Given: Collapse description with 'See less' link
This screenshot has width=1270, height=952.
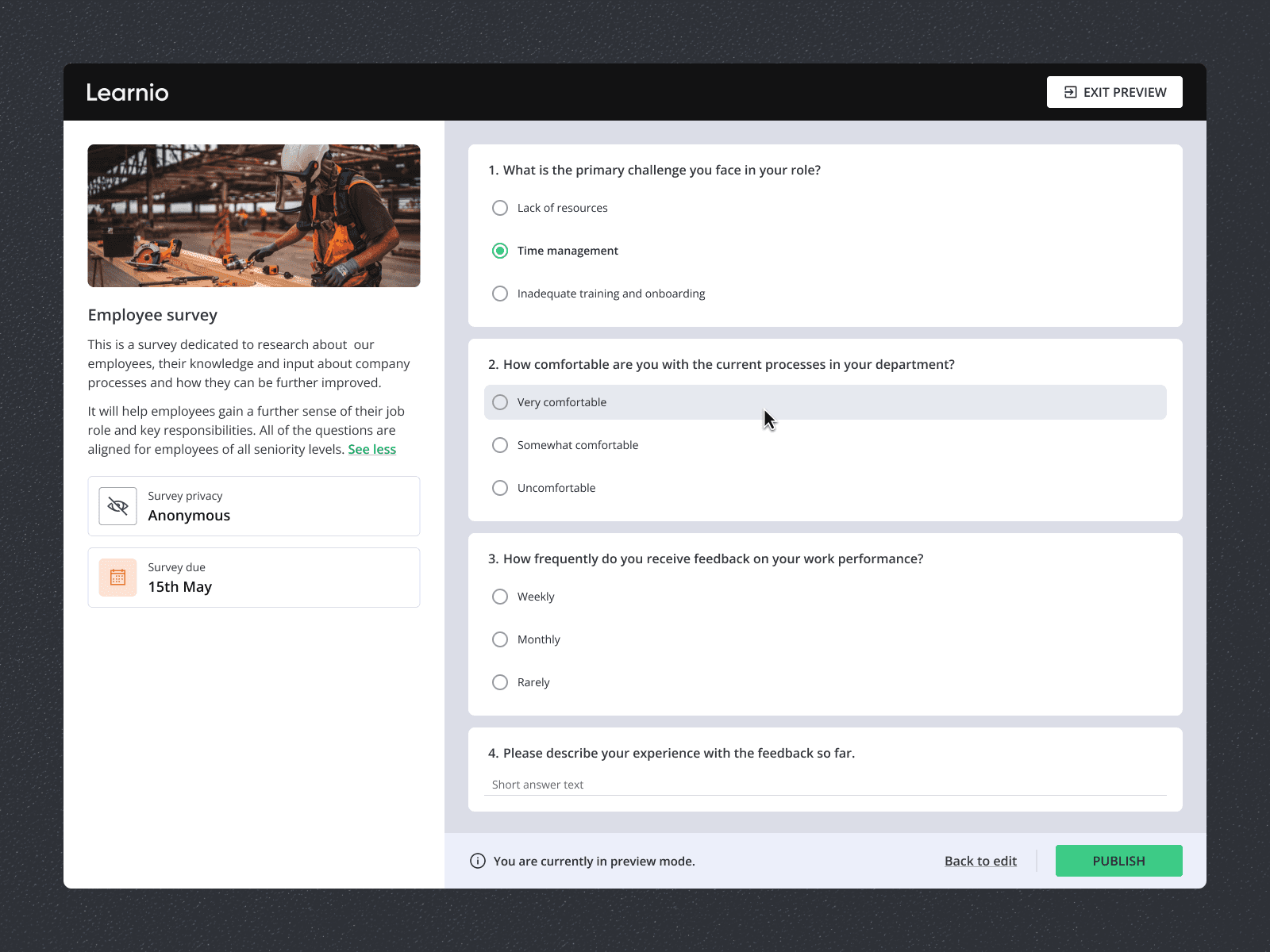Looking at the screenshot, I should [371, 449].
